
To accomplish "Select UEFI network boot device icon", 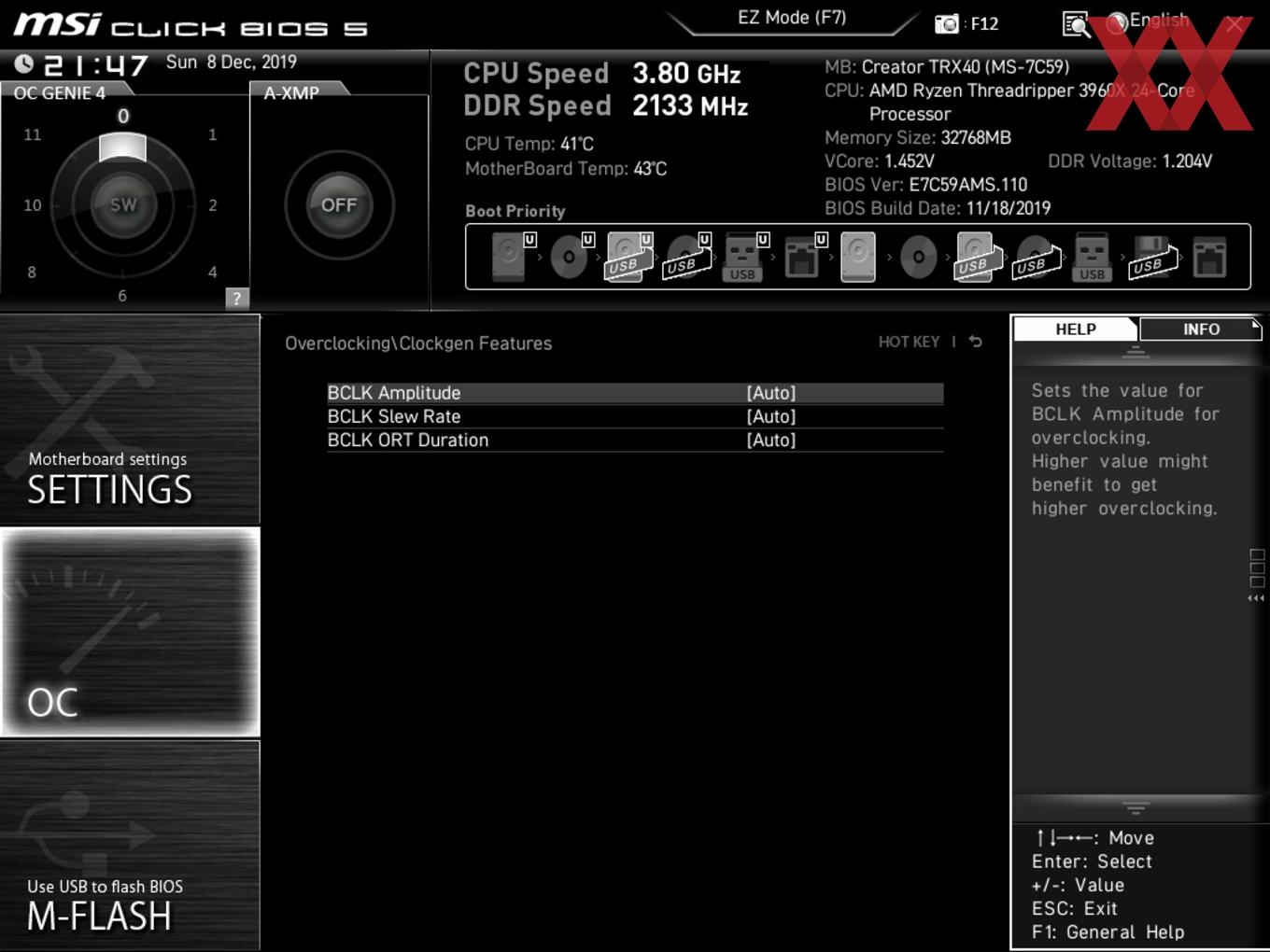I will click(x=803, y=257).
